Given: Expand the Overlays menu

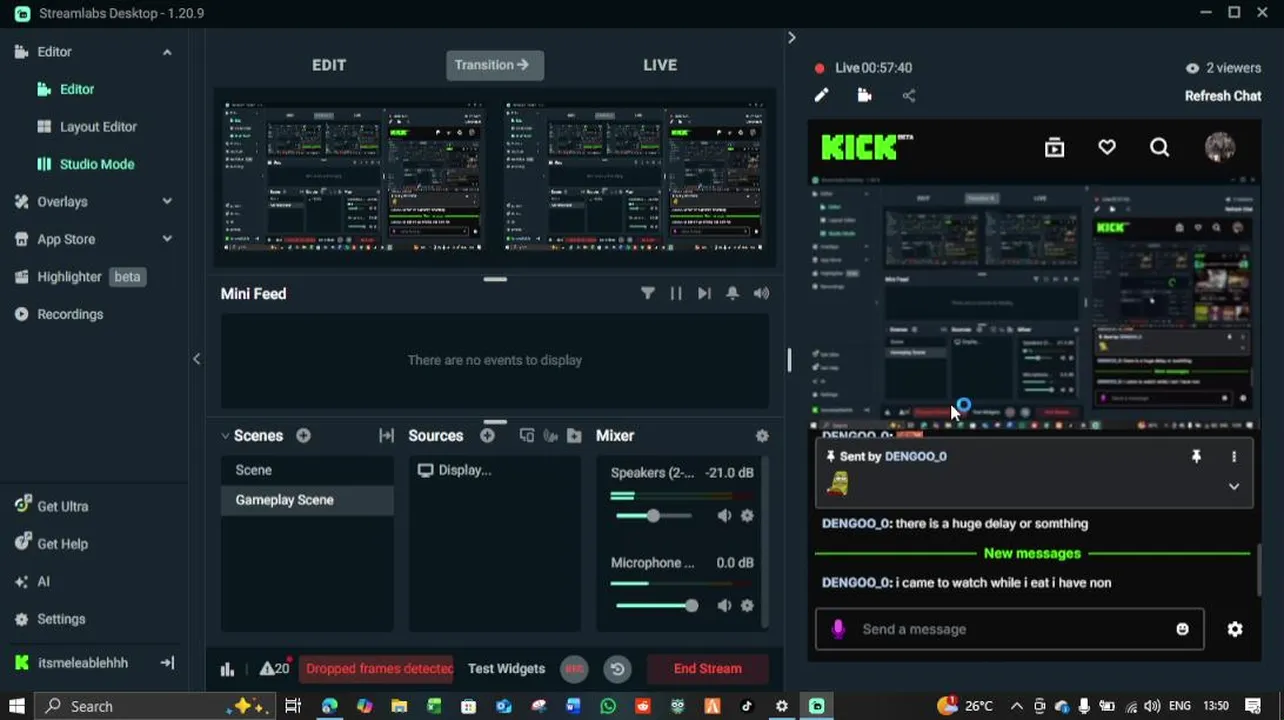Looking at the screenshot, I should point(167,201).
